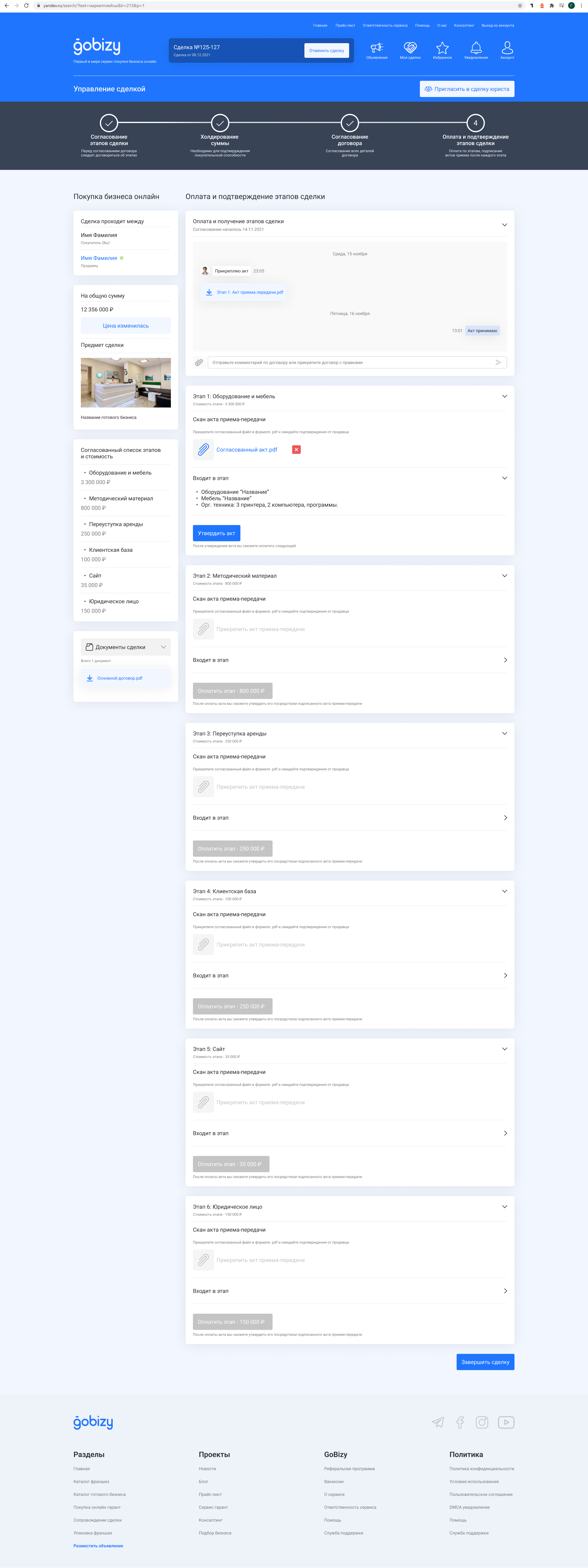Screen dimensions: 588x1568
Task: Open Консалтинг in top menu
Action: [464, 26]
